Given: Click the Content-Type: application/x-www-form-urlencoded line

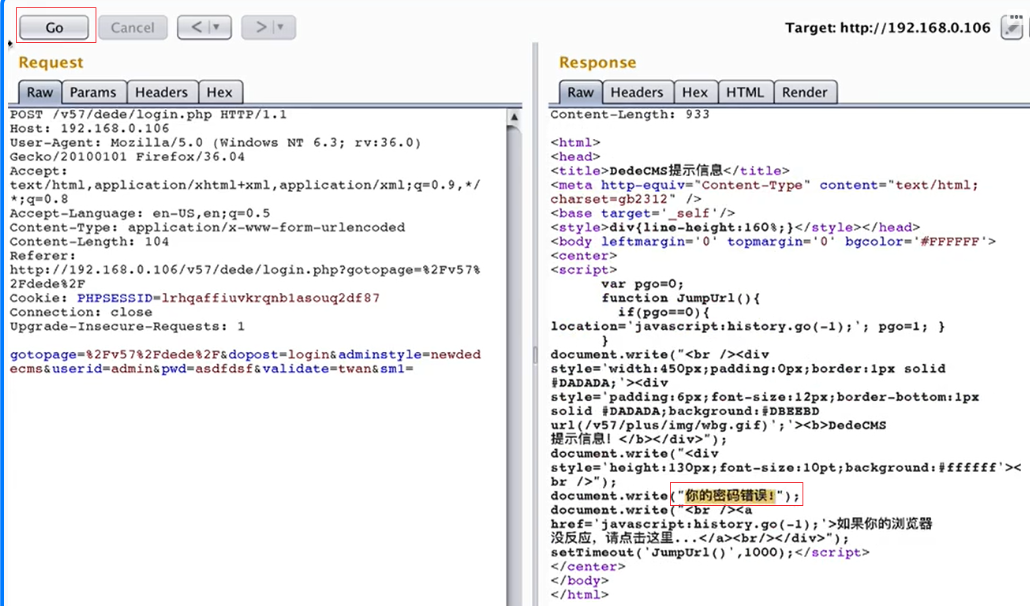Looking at the screenshot, I should (x=208, y=228).
